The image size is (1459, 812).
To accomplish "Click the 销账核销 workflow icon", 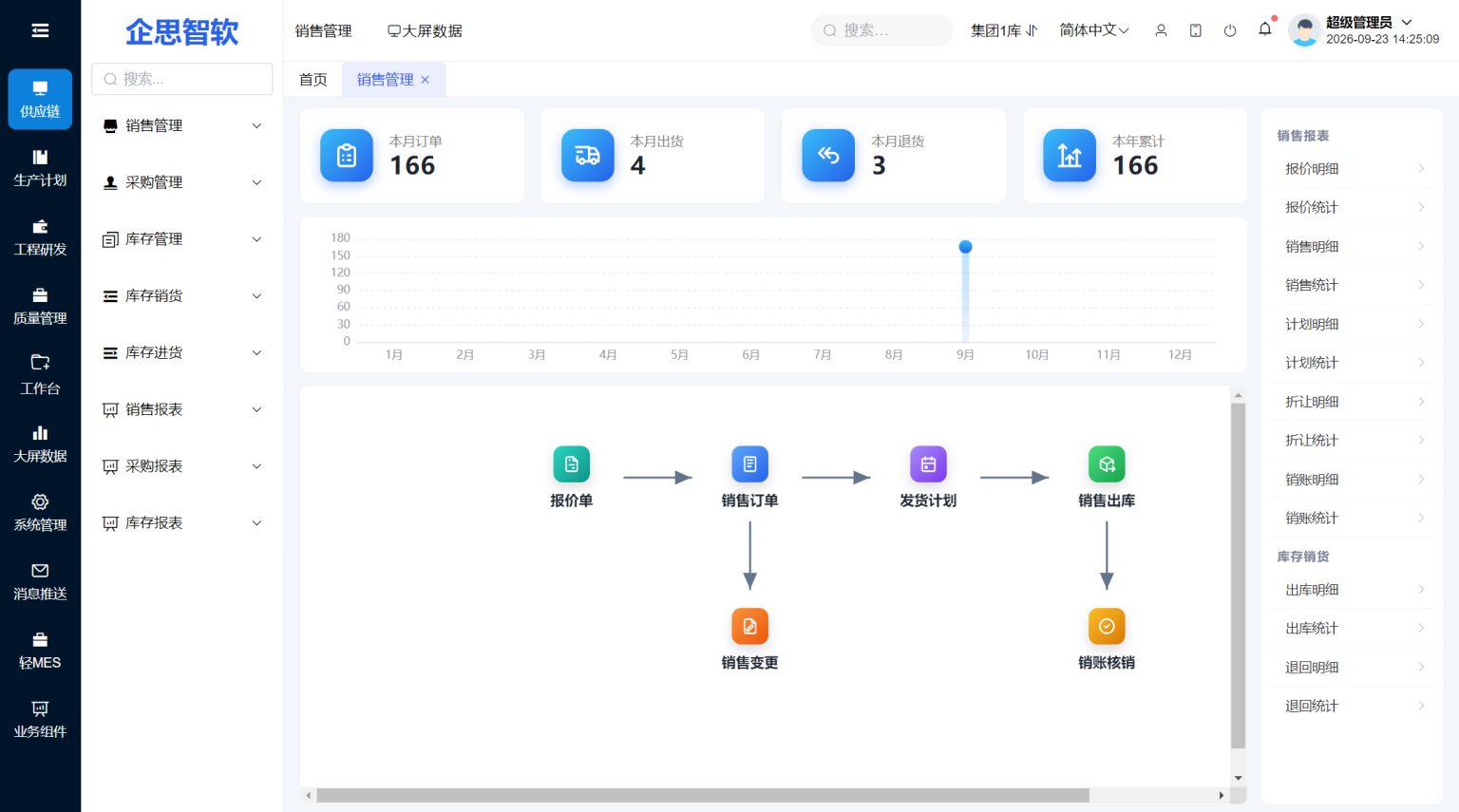I will (x=1107, y=627).
